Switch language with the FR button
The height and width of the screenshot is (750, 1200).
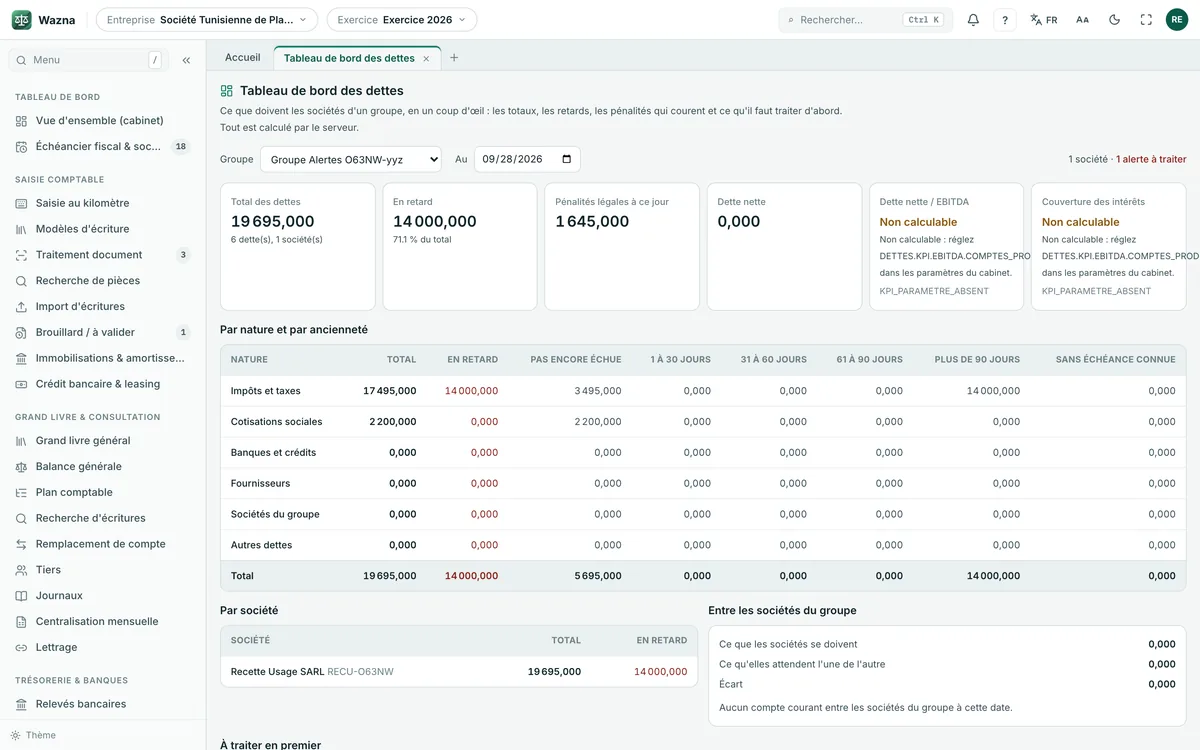pos(1044,20)
